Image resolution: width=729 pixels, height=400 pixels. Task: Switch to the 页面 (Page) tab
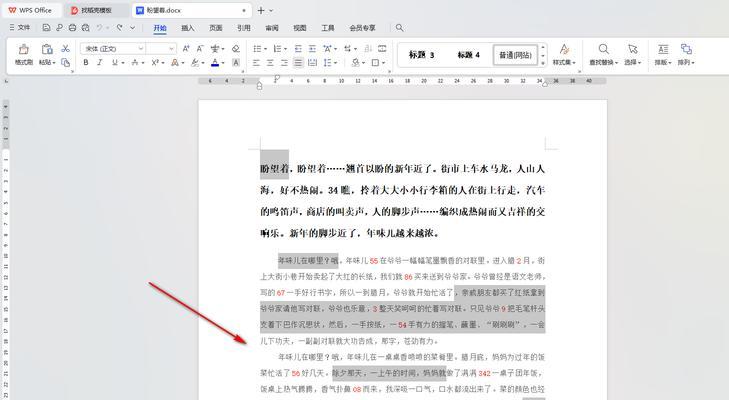pyautogui.click(x=216, y=28)
